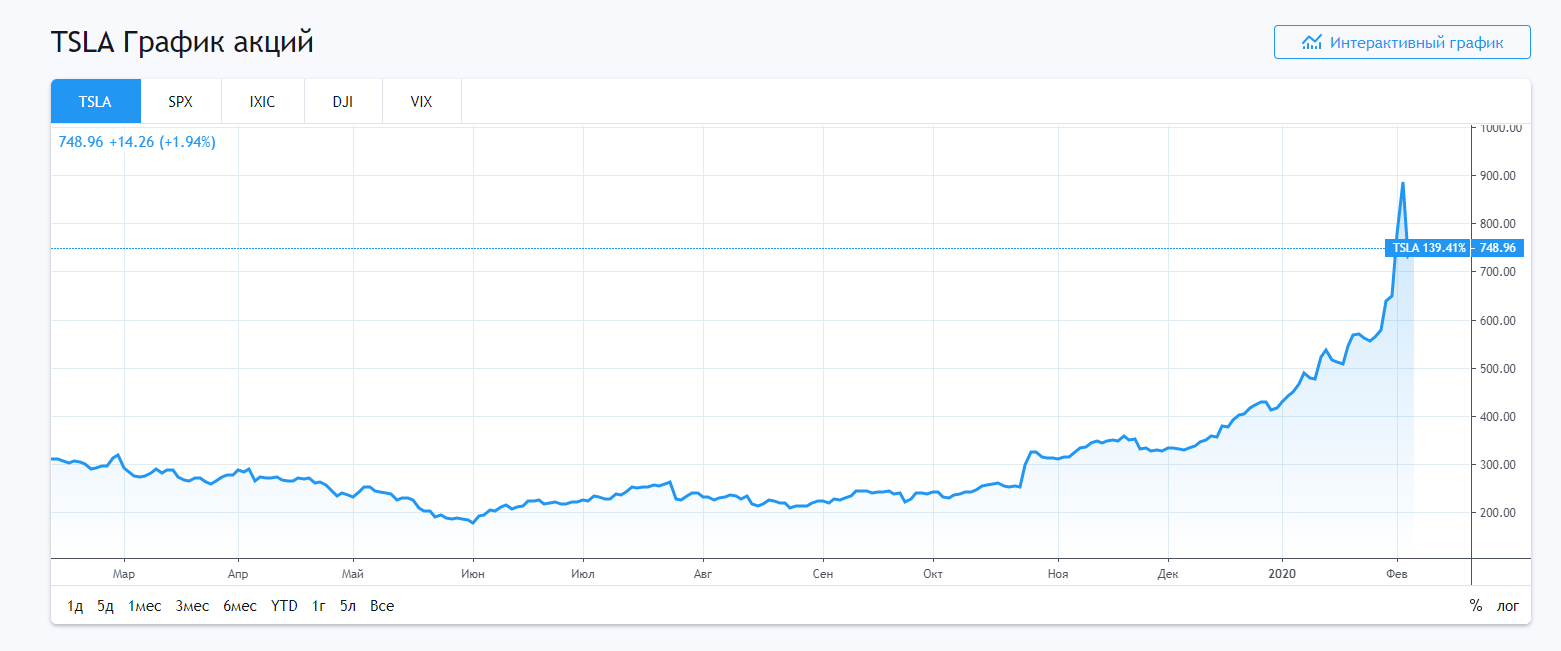Click the Мар month label on time axis
The image size is (1561, 651).
coord(124,574)
